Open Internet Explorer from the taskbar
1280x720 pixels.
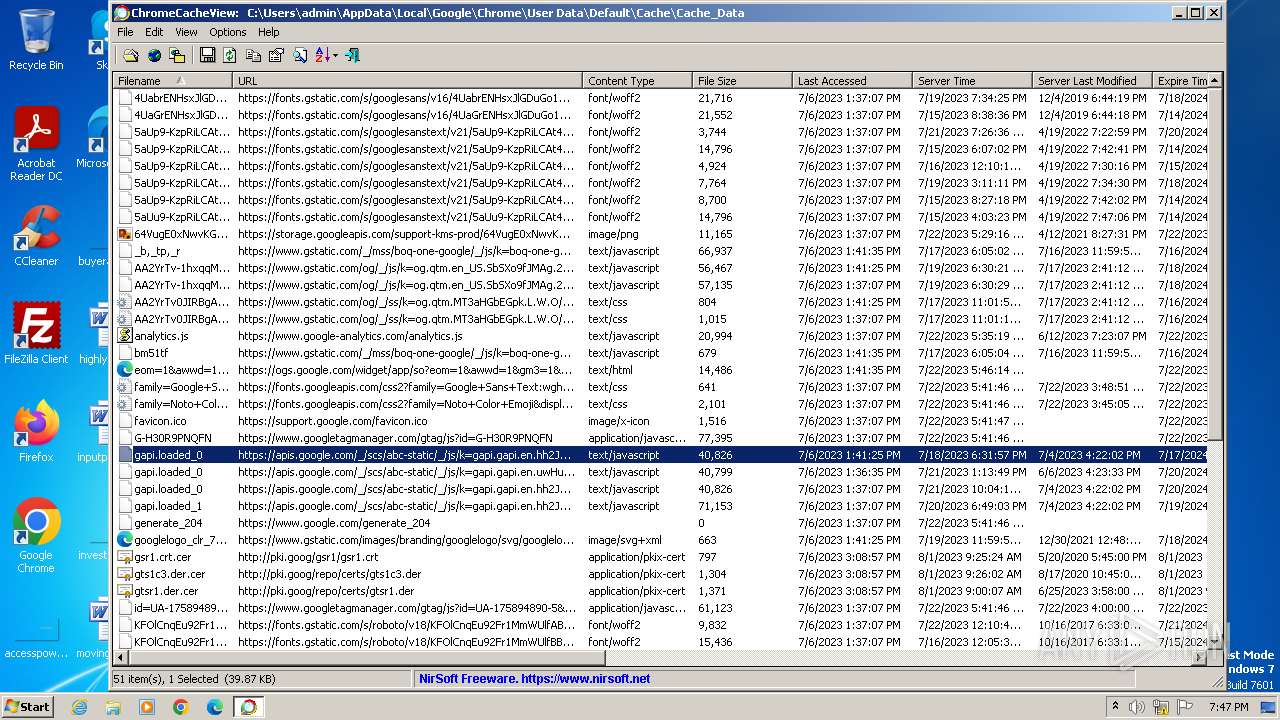pos(79,707)
